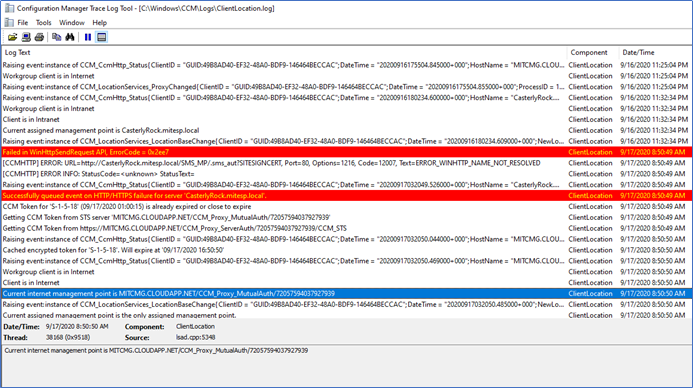Image resolution: width=693 pixels, height=388 pixels.
Task: Click the ClientLocation cell in the 'Failed in WinHttpSendRequest' row
Action: [x=590, y=152]
